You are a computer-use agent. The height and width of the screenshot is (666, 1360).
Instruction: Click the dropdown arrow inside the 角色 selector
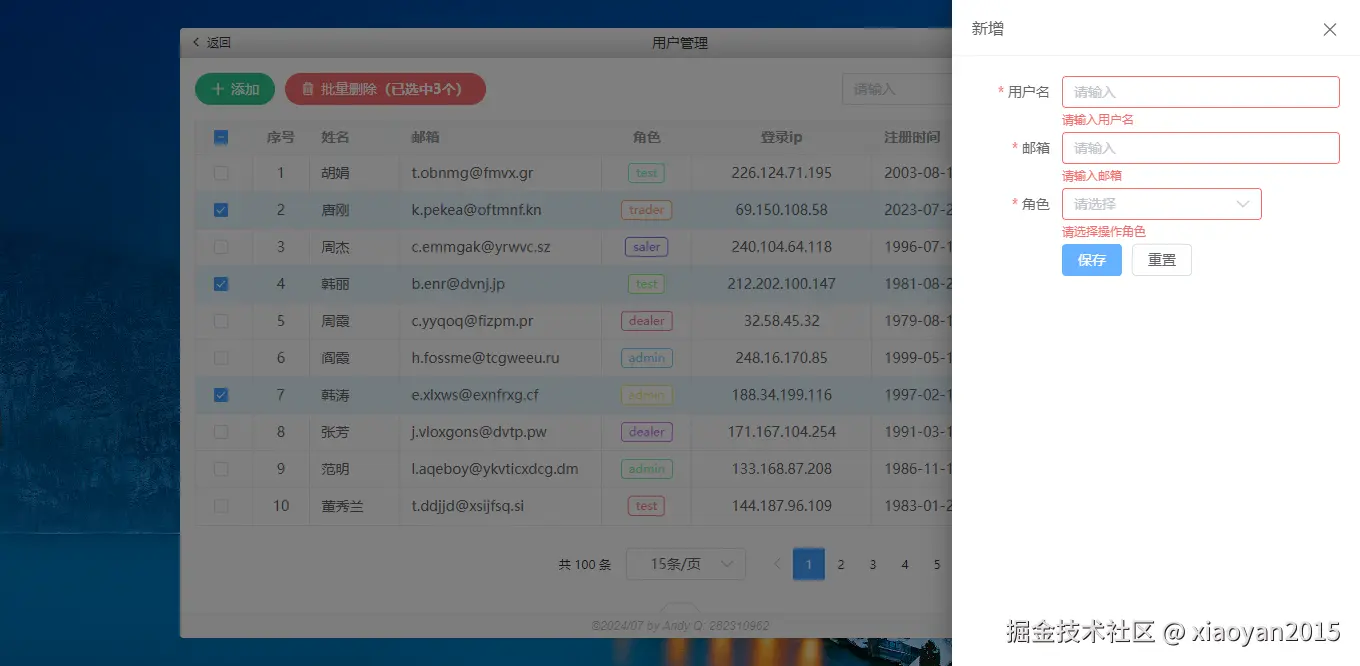coord(1245,204)
